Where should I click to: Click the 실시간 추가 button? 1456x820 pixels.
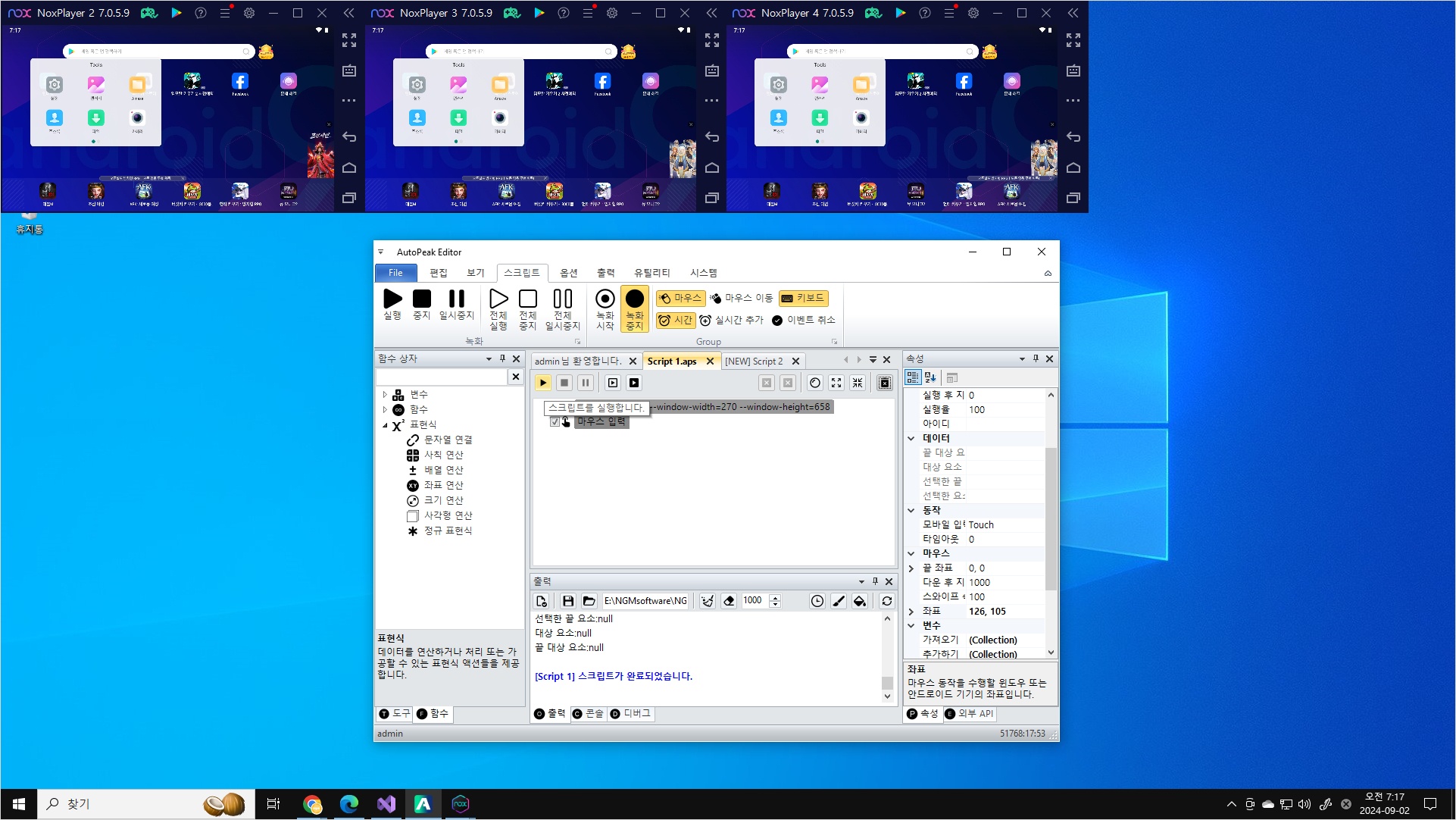pyautogui.click(x=732, y=320)
